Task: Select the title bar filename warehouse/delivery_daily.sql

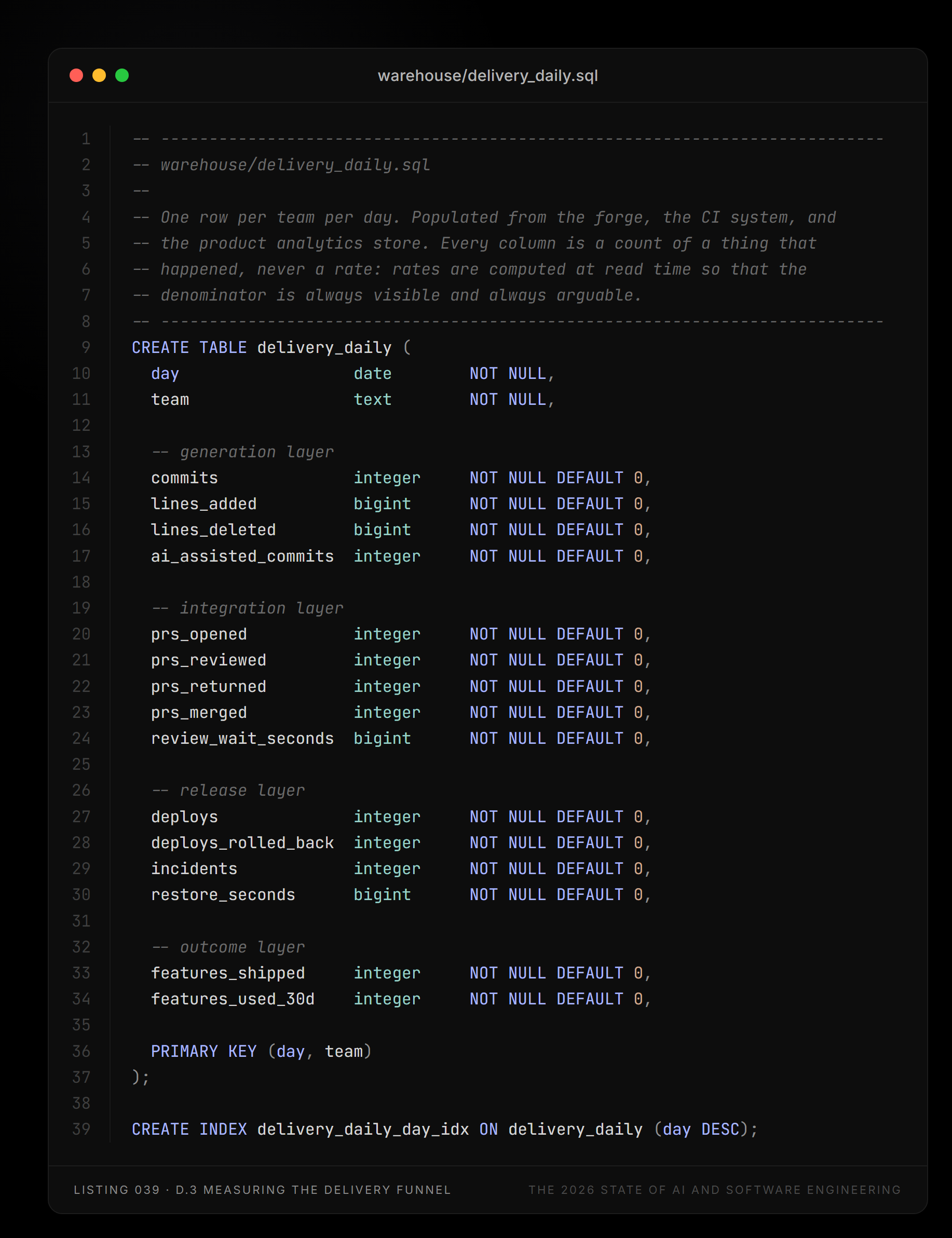Action: [x=488, y=76]
